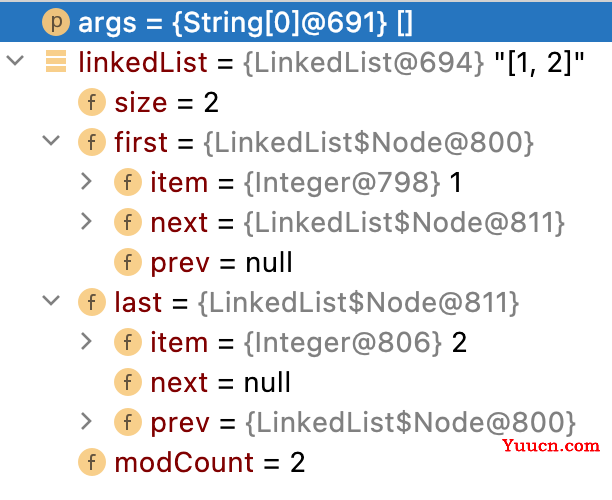Image resolution: width=612 pixels, height=500 pixels.
Task: Click field icon of prev = null
Action: point(128,262)
